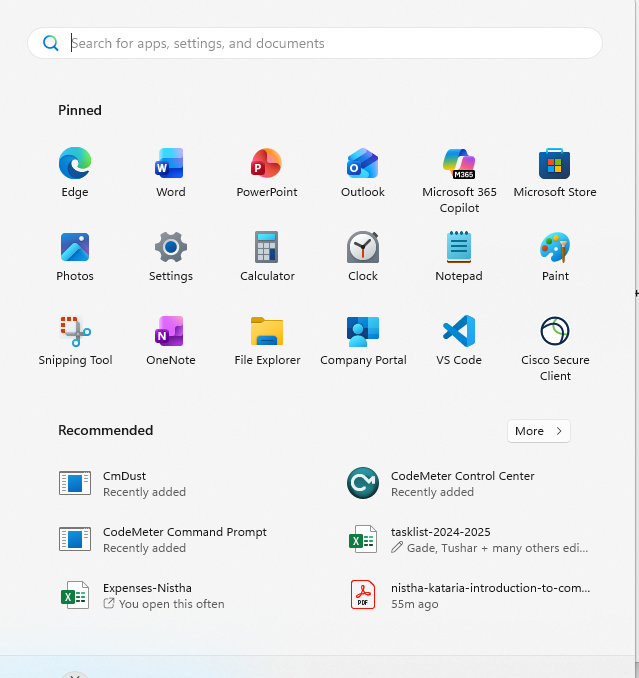Open OneNote pinned app
The width and height of the screenshot is (639, 678).
(x=171, y=341)
